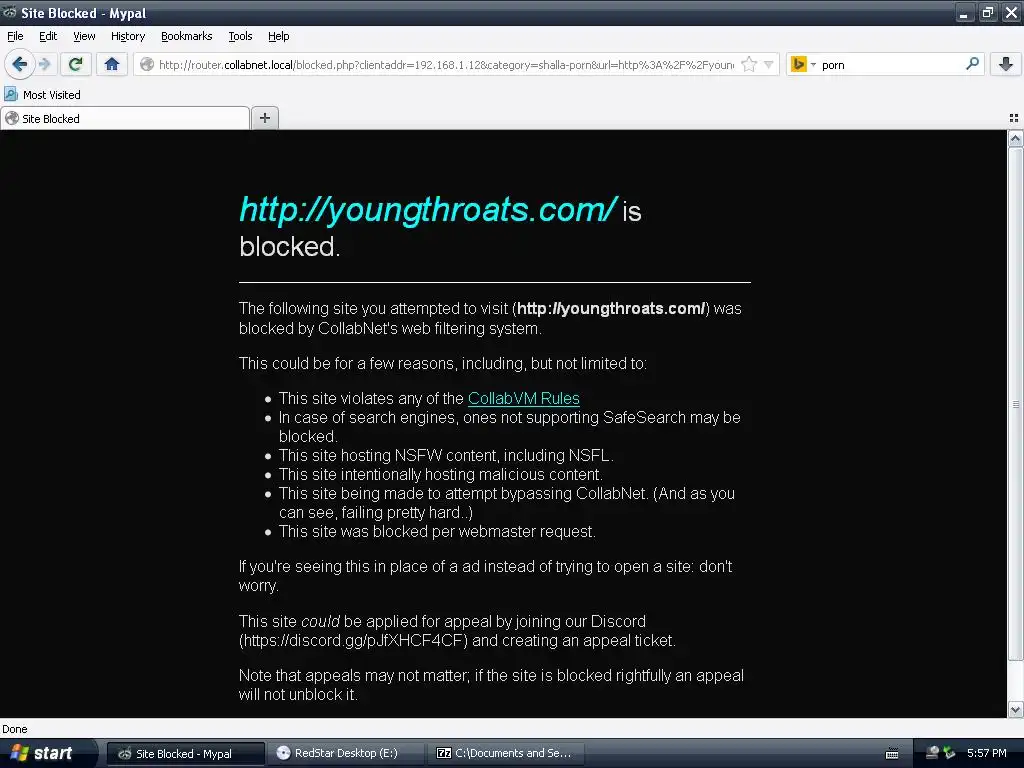Click 'This site intentionally hosting malicious content.' bullet
This screenshot has width=1024, height=768.
coord(441,474)
